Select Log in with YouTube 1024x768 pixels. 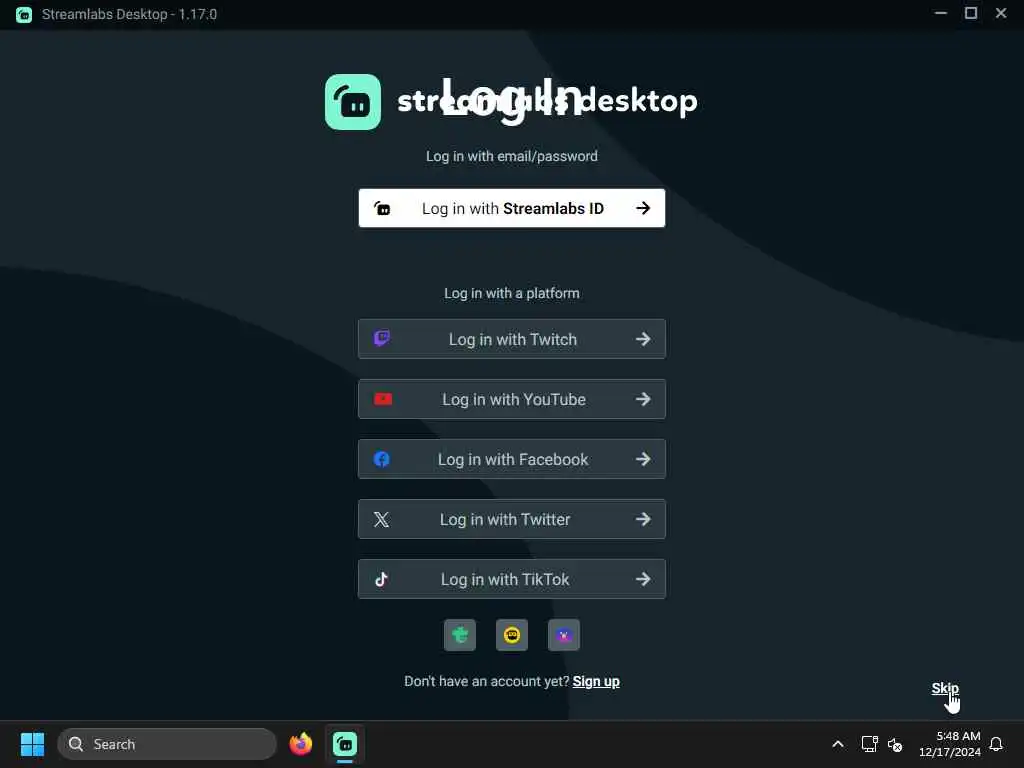click(x=511, y=399)
